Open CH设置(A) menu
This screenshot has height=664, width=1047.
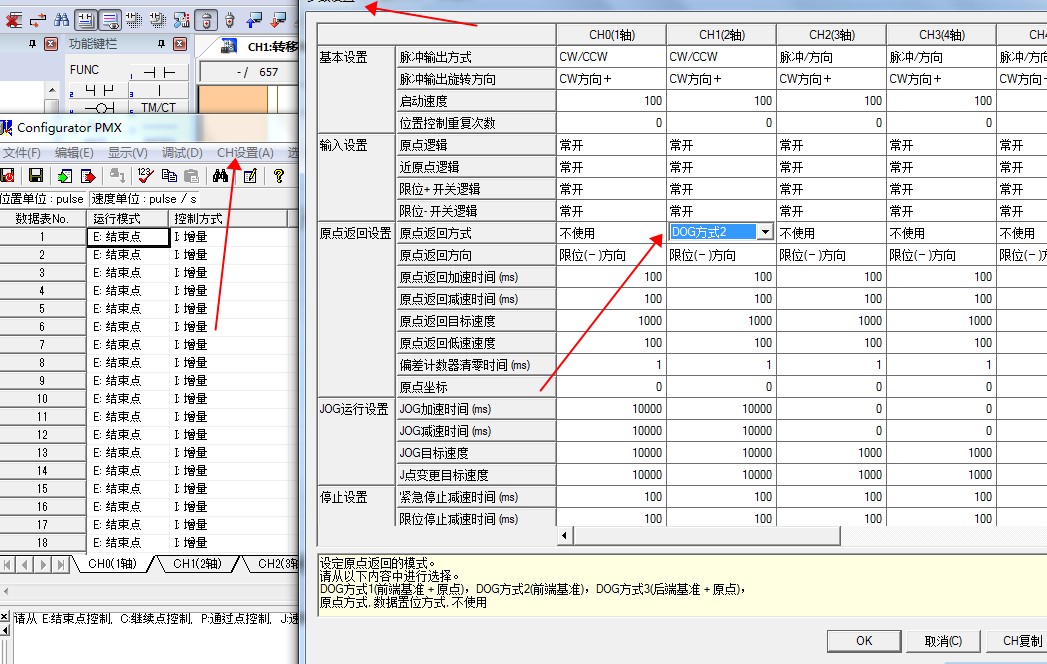point(245,153)
